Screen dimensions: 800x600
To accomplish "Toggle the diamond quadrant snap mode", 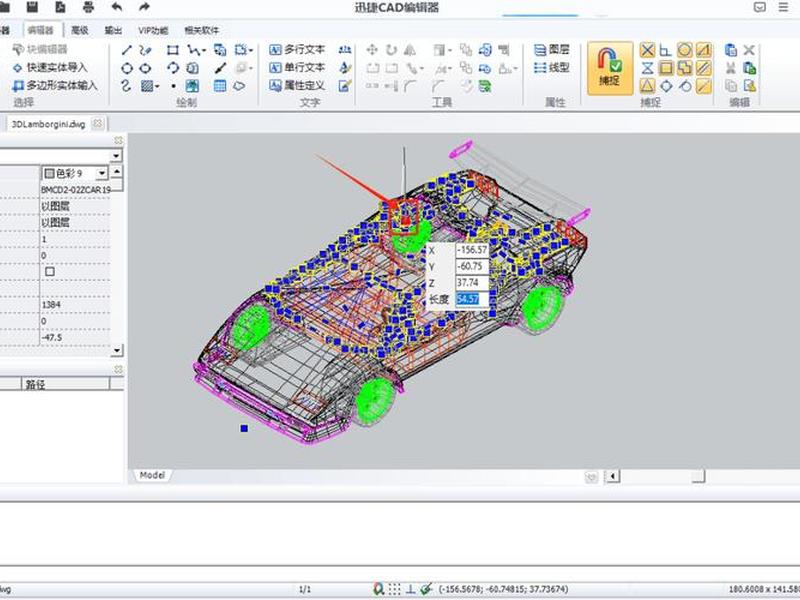I will pyautogui.click(x=666, y=86).
